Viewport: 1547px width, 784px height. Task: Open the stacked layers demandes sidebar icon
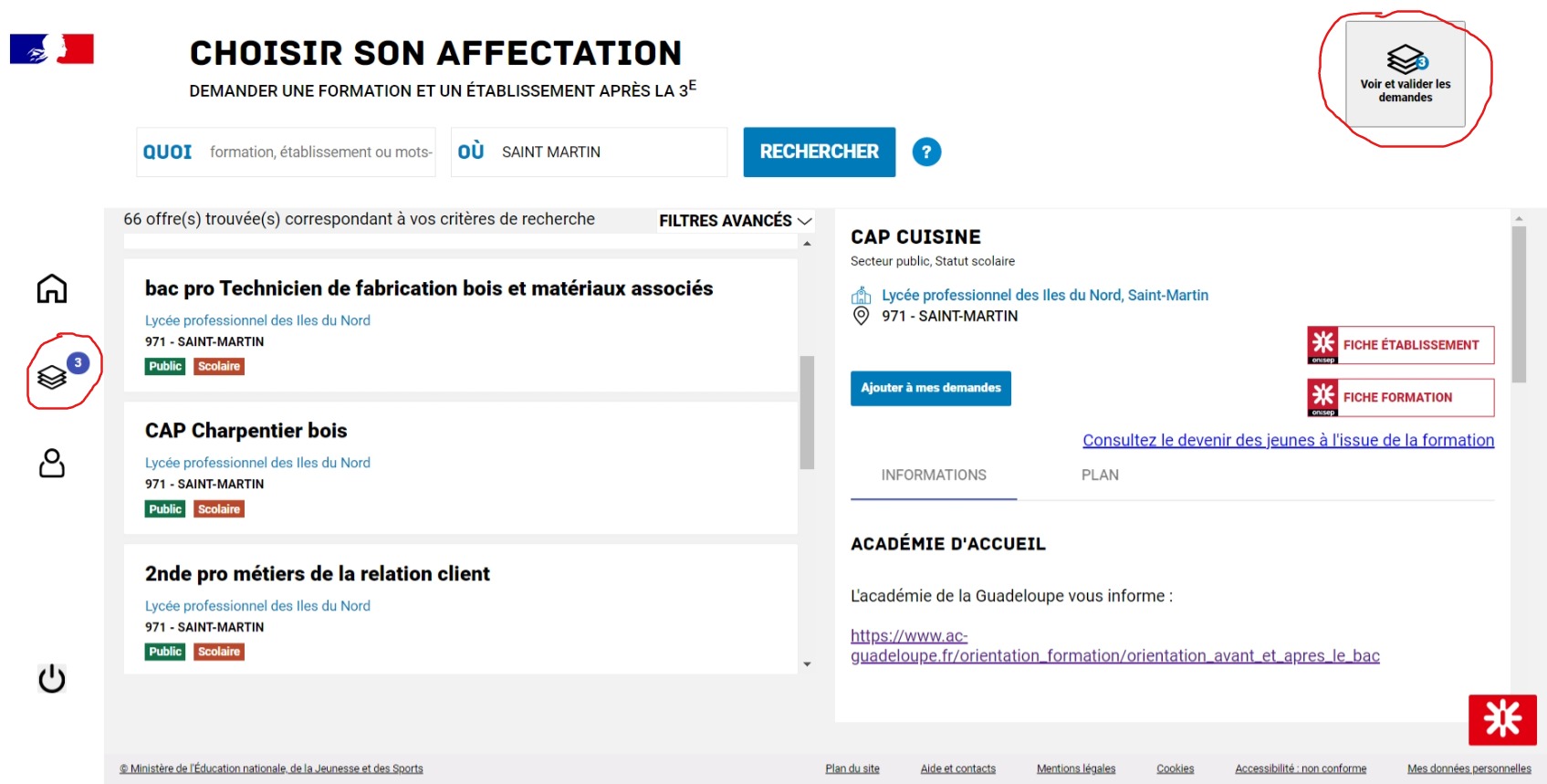point(53,376)
